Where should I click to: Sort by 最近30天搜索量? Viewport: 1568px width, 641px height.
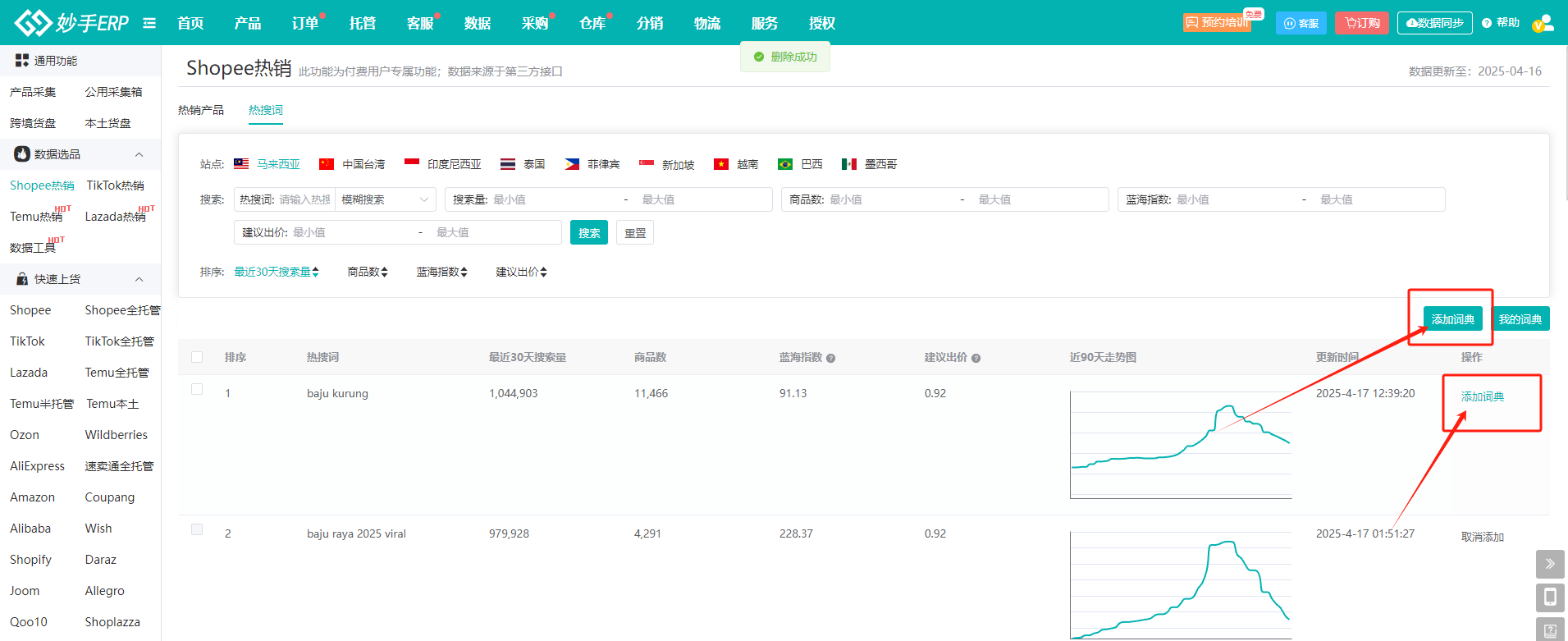(x=277, y=272)
